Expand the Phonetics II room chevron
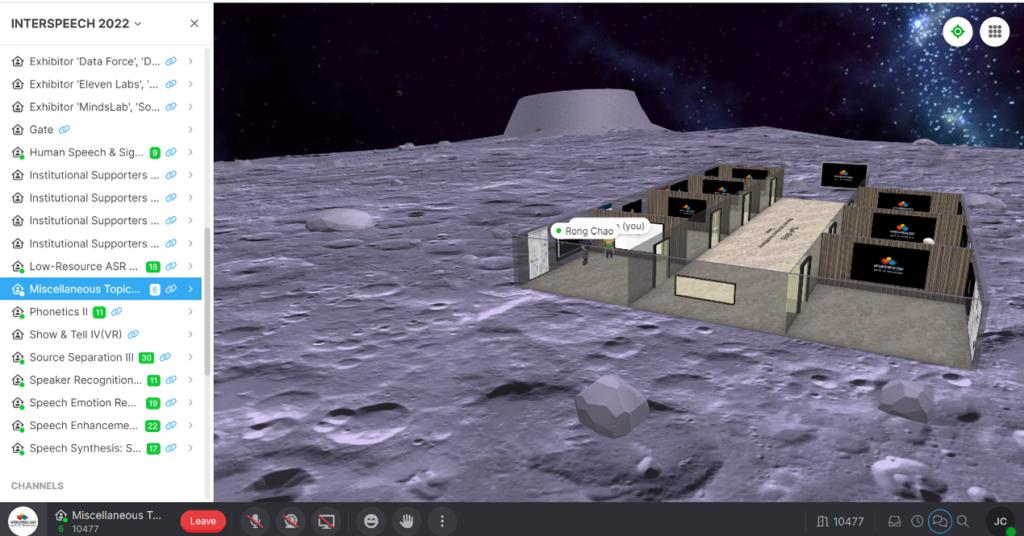Viewport: 1024px width, 536px height. pos(190,312)
